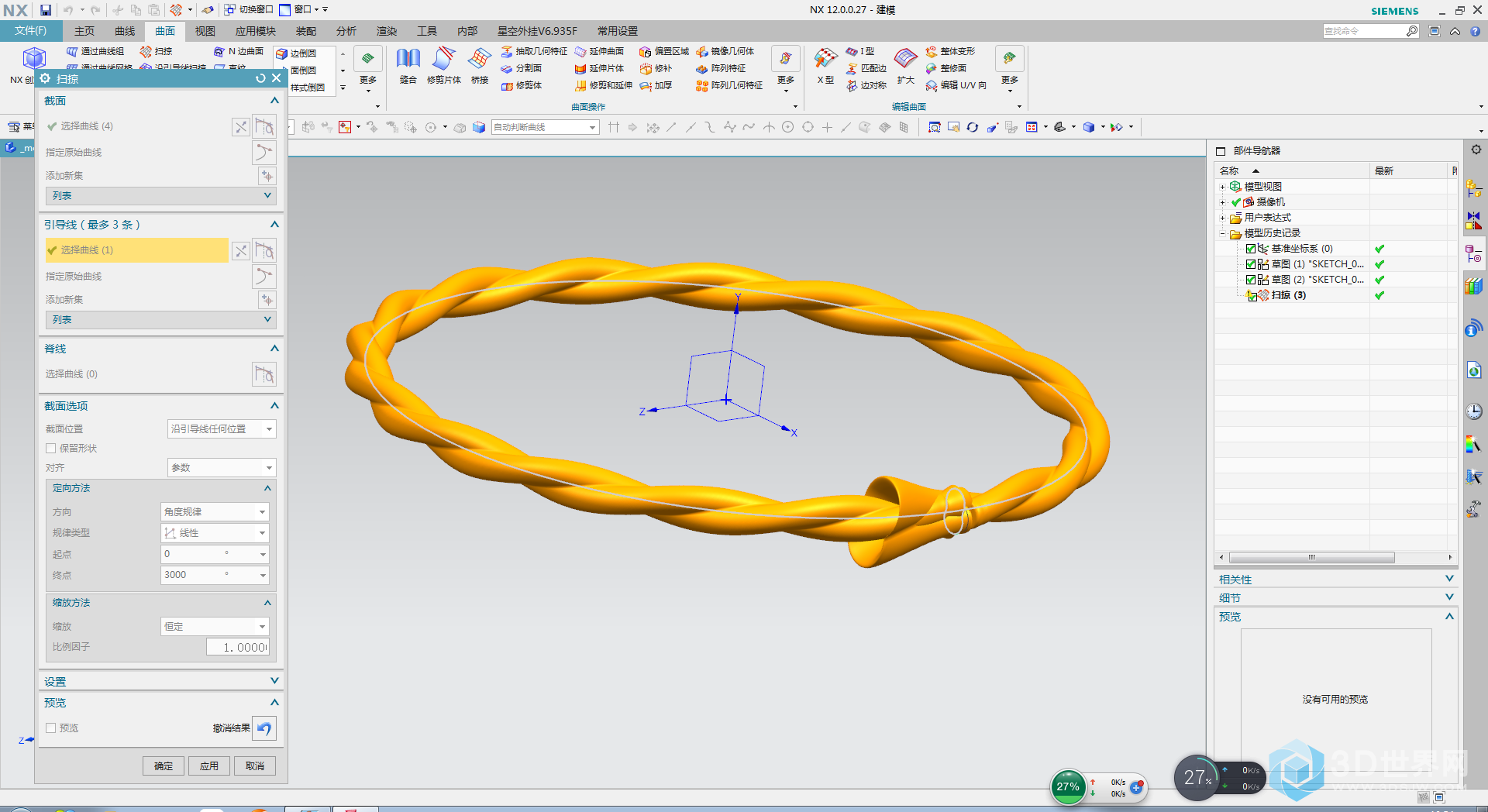Toggle the 草图 (2) SKETCH checkbox
The width and height of the screenshot is (1488, 812).
coord(1251,280)
